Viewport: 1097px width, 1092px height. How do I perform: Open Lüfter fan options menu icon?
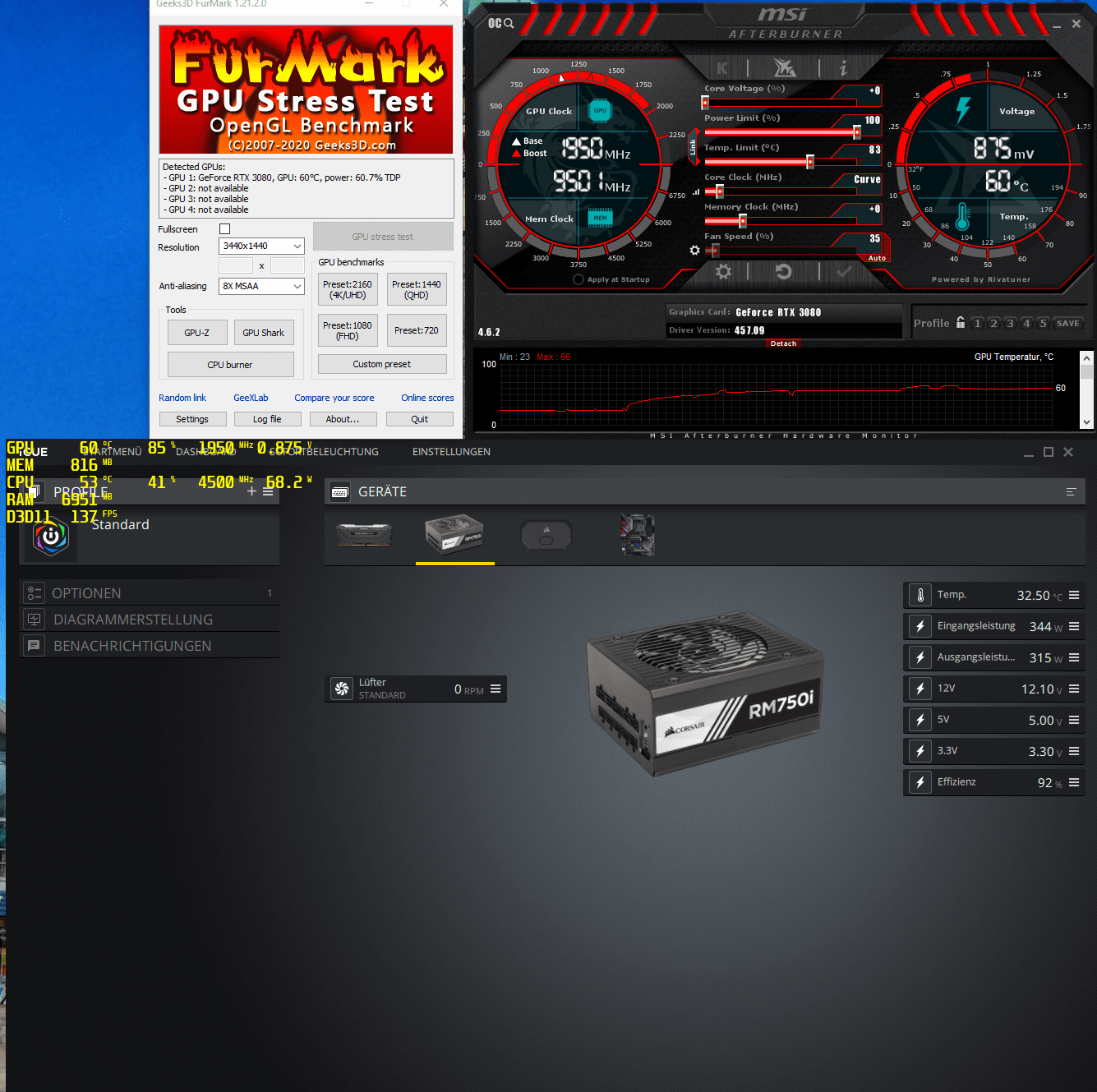click(x=495, y=689)
